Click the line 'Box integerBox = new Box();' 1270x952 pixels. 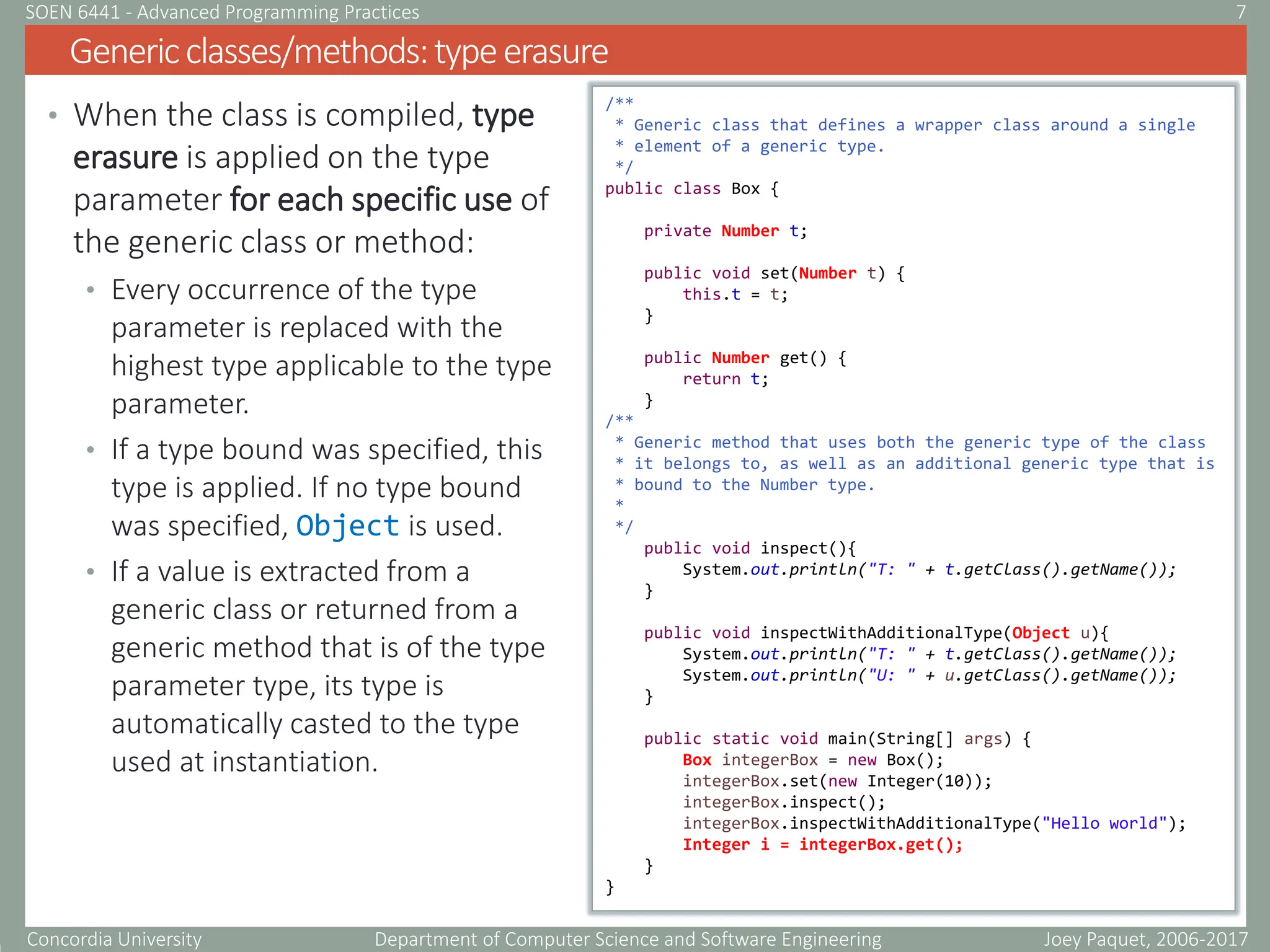tap(813, 760)
